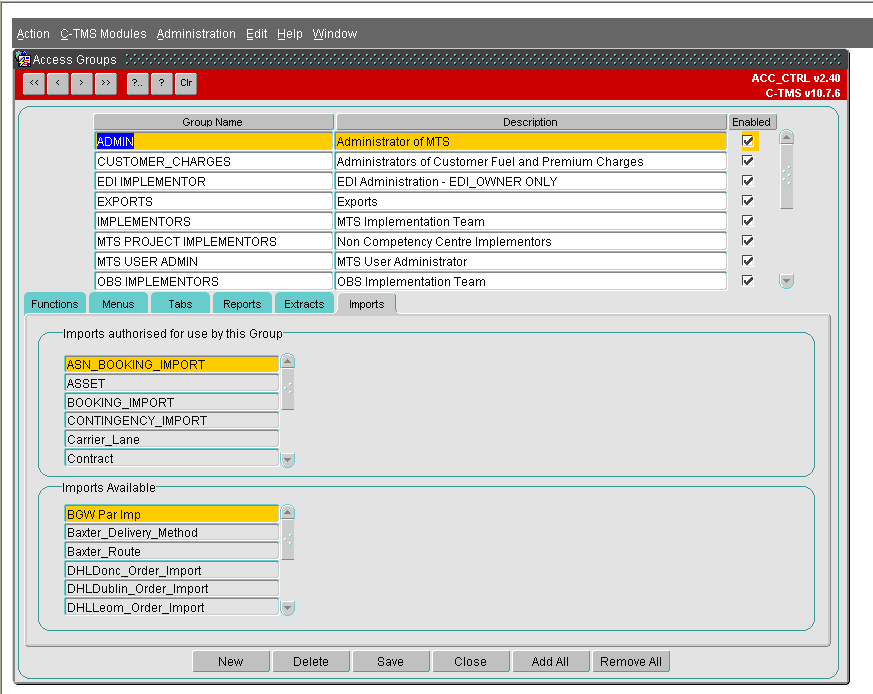The image size is (873, 694).
Task: Go to previous record with < button
Action: pyautogui.click(x=58, y=84)
